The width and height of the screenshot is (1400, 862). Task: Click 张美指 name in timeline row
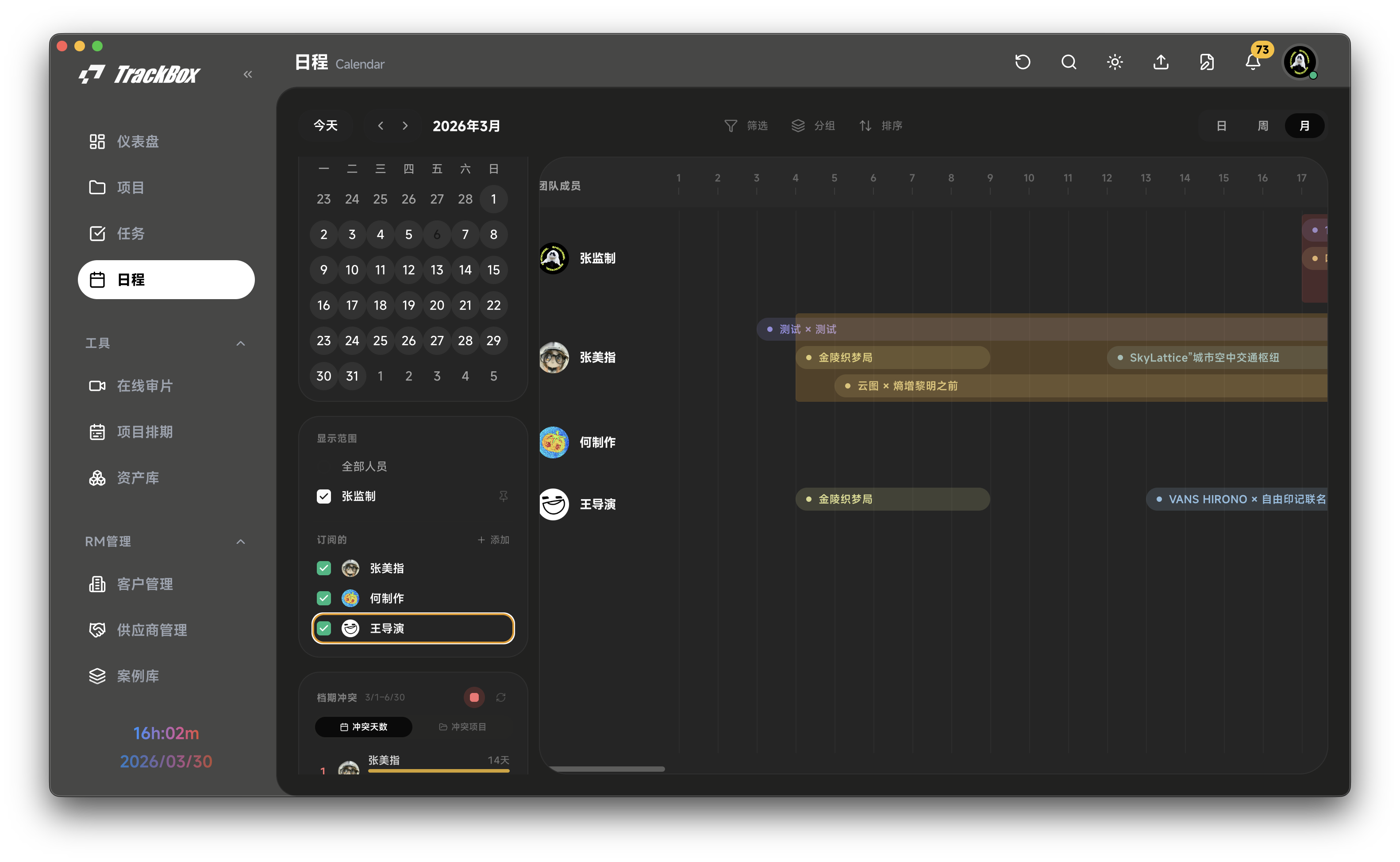[x=597, y=358]
